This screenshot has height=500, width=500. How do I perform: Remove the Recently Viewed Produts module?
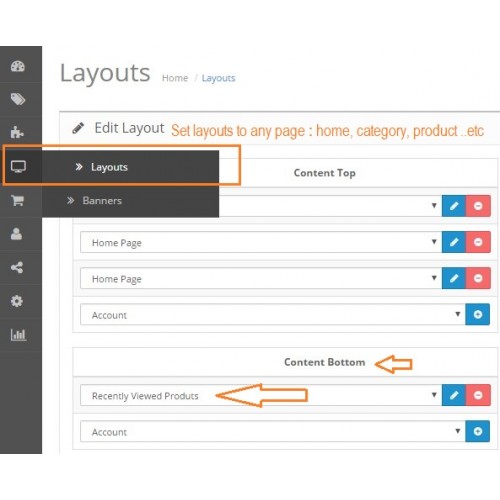[478, 395]
